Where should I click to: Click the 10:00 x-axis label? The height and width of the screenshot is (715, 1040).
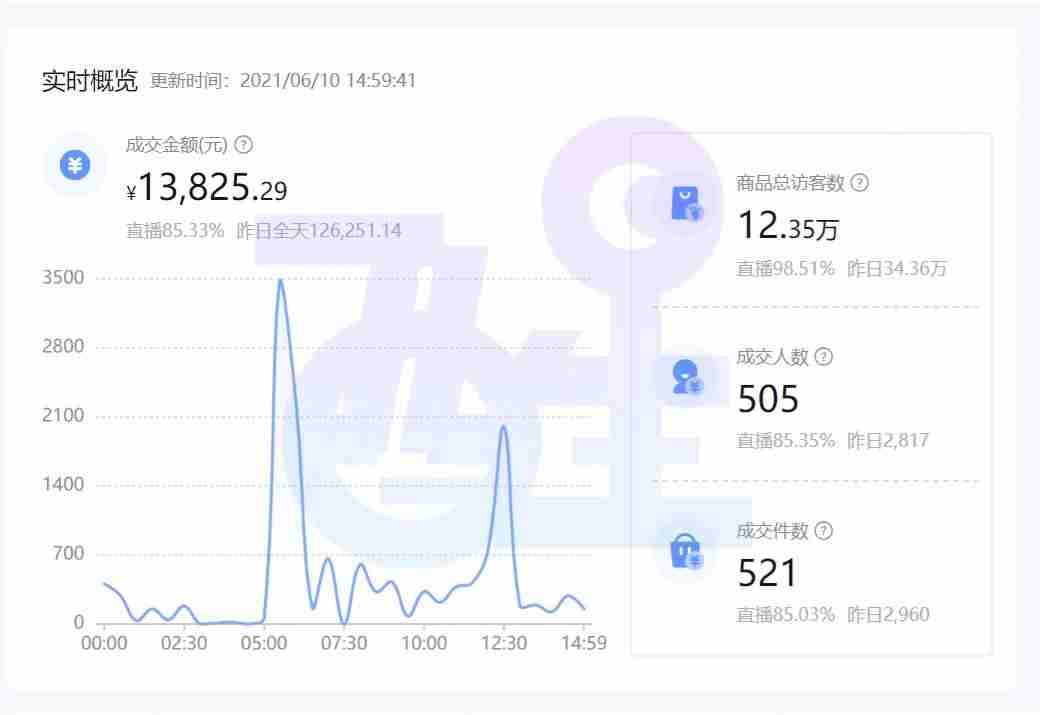click(x=424, y=643)
